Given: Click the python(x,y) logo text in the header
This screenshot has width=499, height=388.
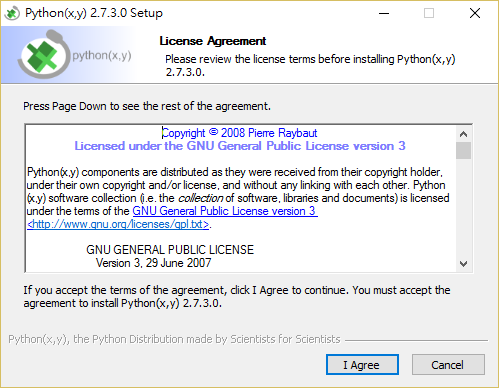Looking at the screenshot, I should (x=102, y=55).
